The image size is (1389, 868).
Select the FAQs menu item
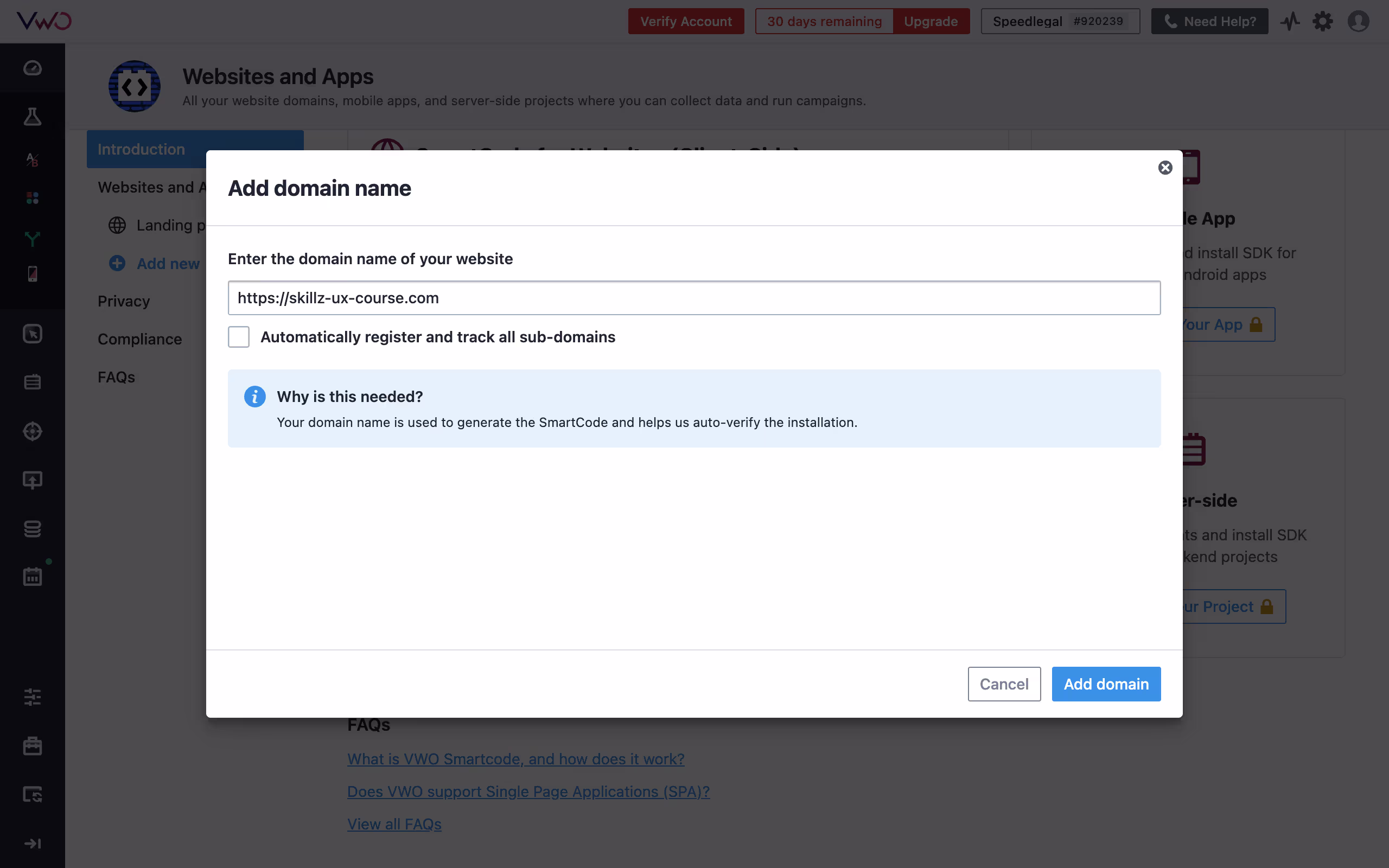(116, 377)
